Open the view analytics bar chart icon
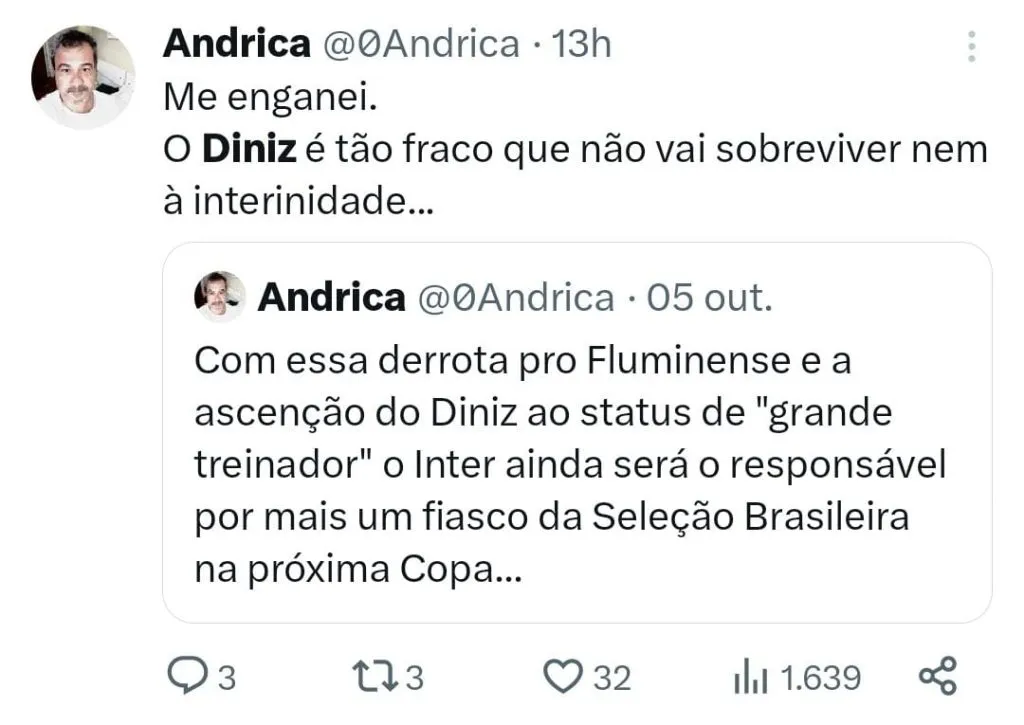 [x=750, y=678]
